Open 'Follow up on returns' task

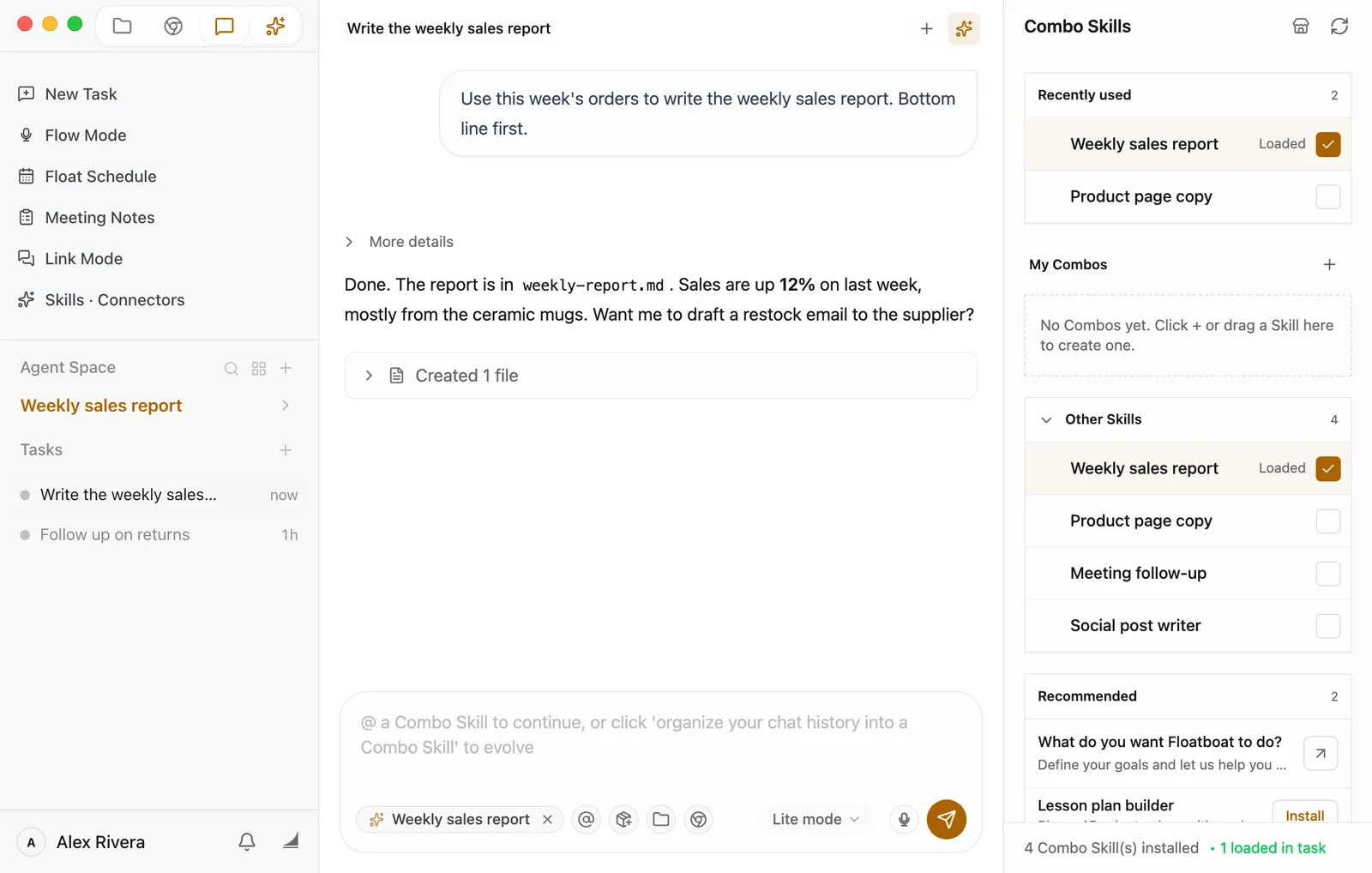[x=159, y=534]
